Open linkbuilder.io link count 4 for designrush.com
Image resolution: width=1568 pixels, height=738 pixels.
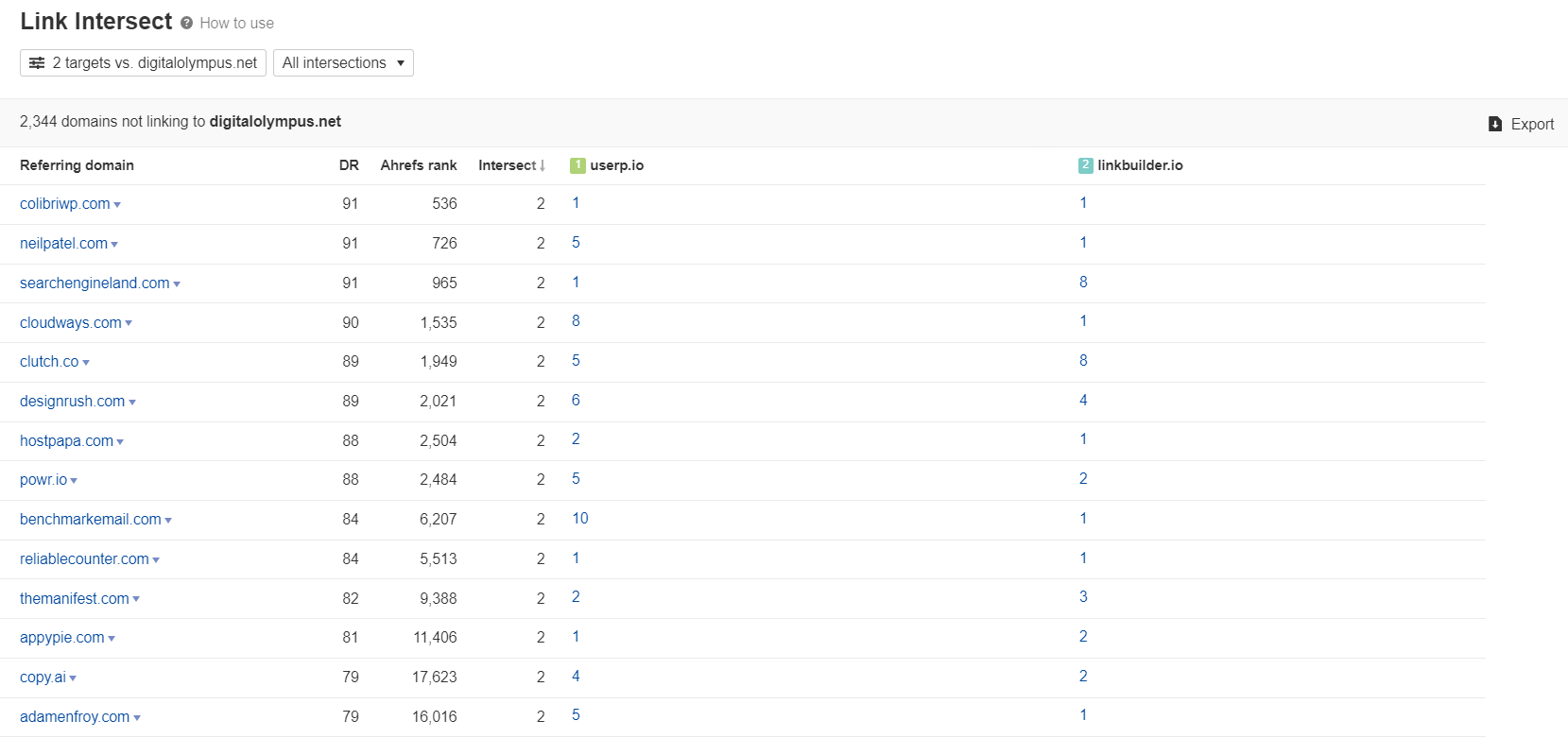click(1083, 401)
